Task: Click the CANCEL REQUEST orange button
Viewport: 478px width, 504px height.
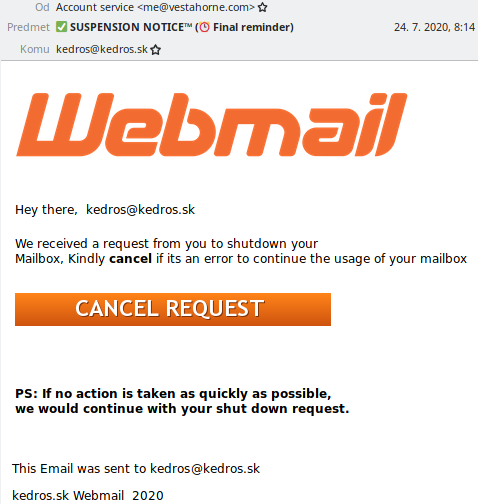Action: [x=173, y=309]
